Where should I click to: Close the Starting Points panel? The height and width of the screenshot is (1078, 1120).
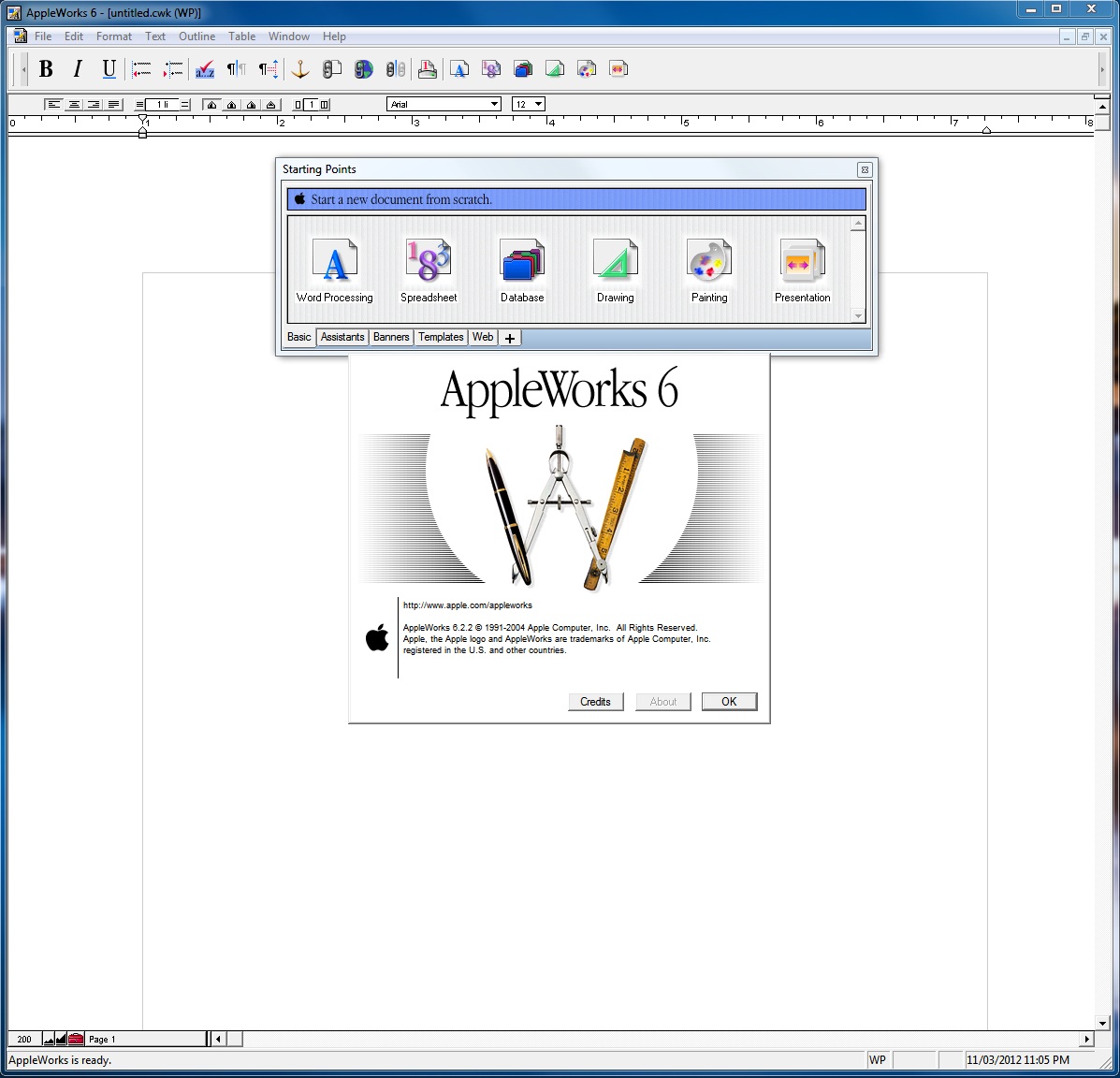[x=865, y=170]
